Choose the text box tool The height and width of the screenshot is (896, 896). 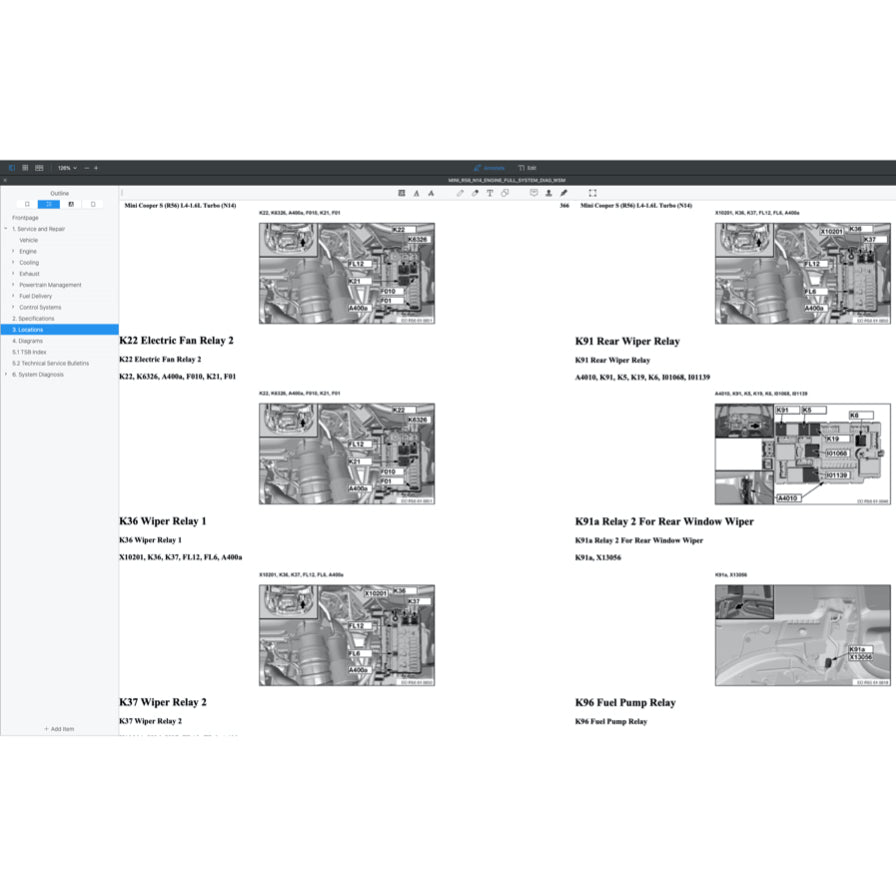click(490, 192)
